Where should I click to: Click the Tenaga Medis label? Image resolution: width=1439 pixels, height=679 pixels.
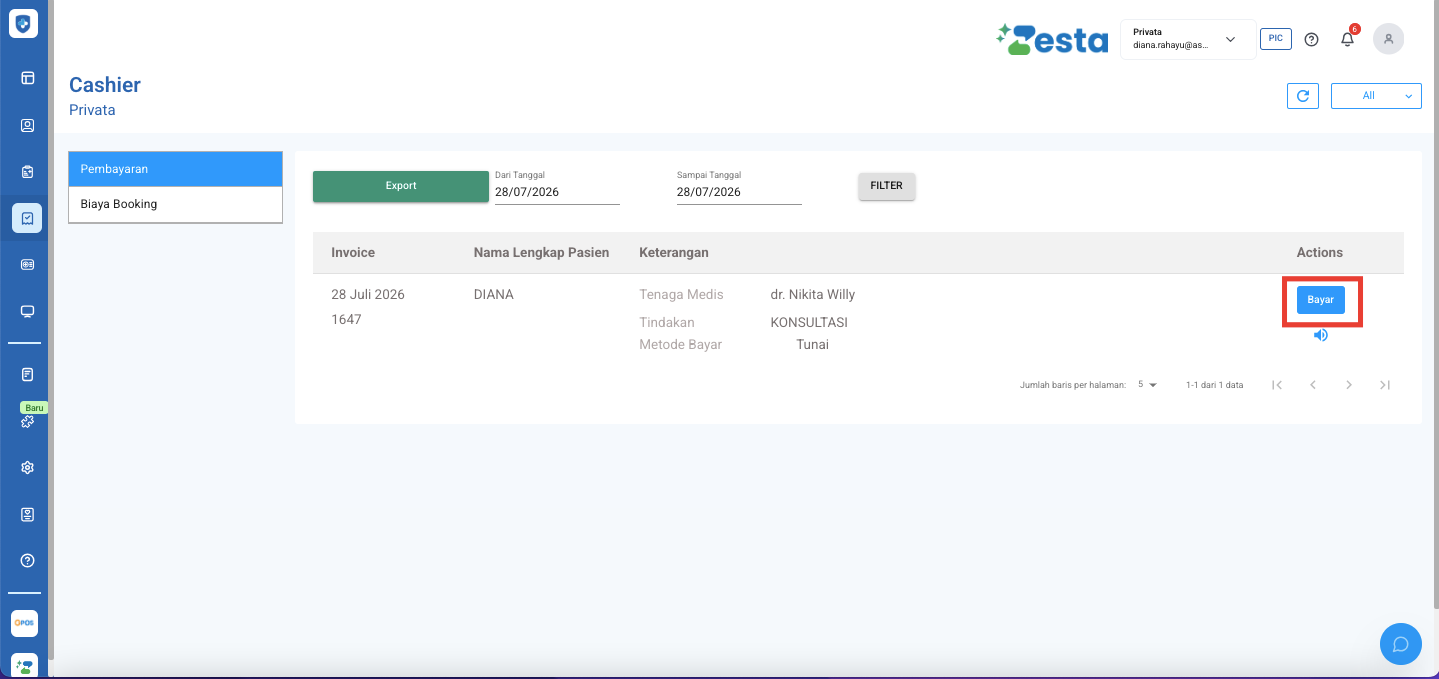681,295
